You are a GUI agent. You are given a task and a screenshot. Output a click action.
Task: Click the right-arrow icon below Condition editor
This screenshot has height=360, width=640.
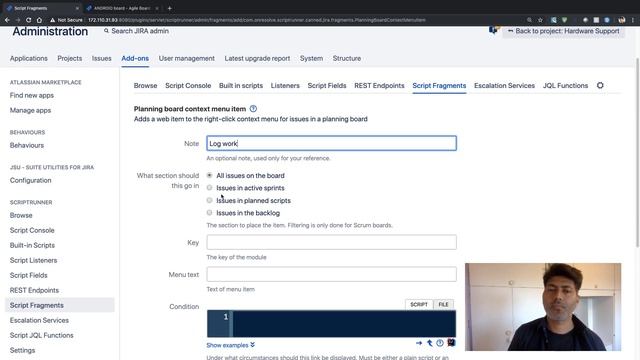(419, 343)
